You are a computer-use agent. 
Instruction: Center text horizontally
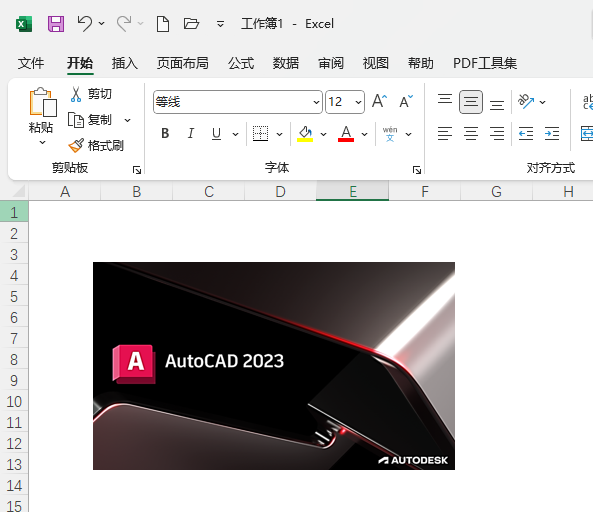(471, 133)
